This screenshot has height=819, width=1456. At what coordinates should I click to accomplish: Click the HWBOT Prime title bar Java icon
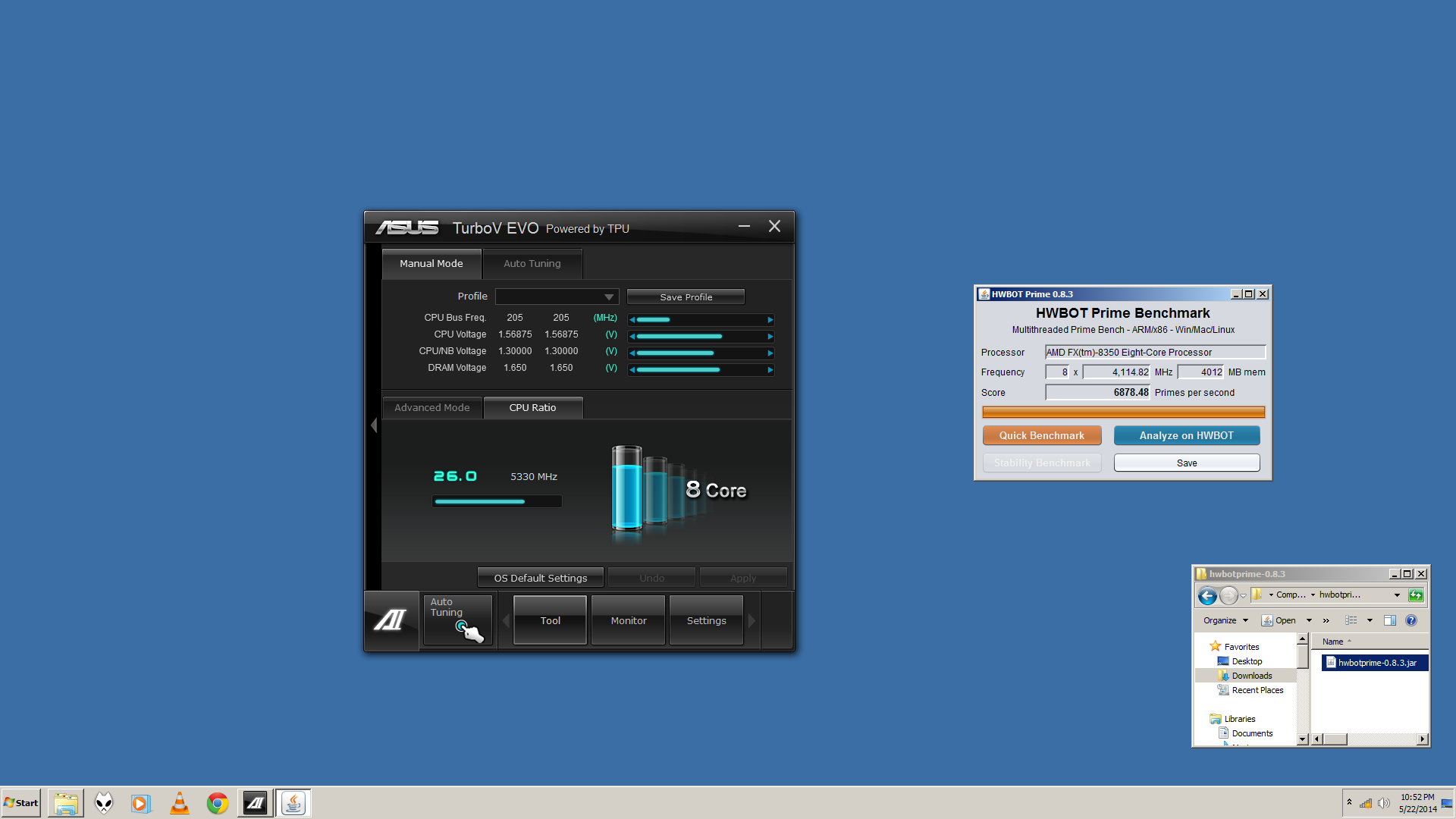[x=984, y=294]
